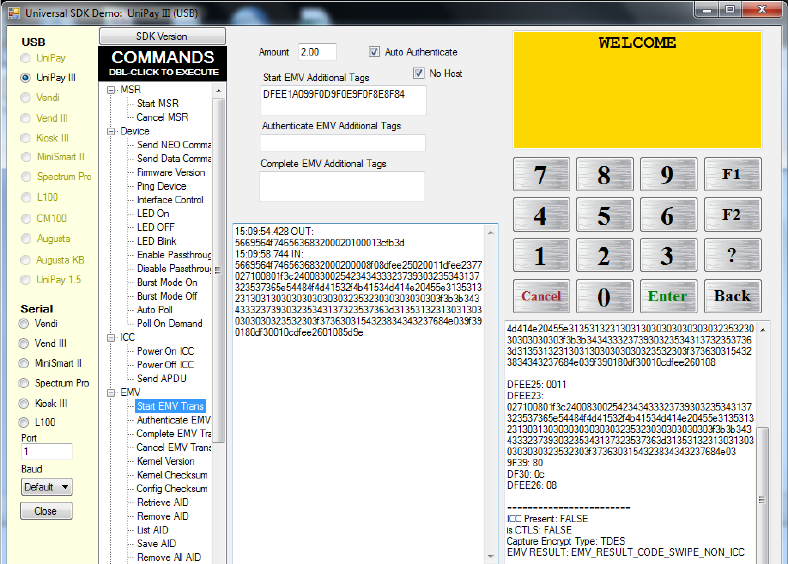Select Burst Mode On command
This screenshot has width=788, height=564.
click(167, 283)
